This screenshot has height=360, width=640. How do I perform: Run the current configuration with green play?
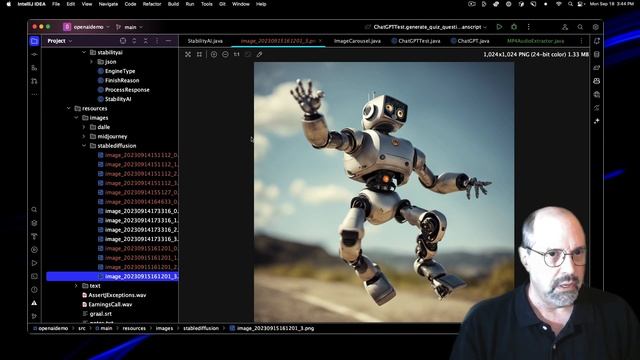tap(499, 27)
